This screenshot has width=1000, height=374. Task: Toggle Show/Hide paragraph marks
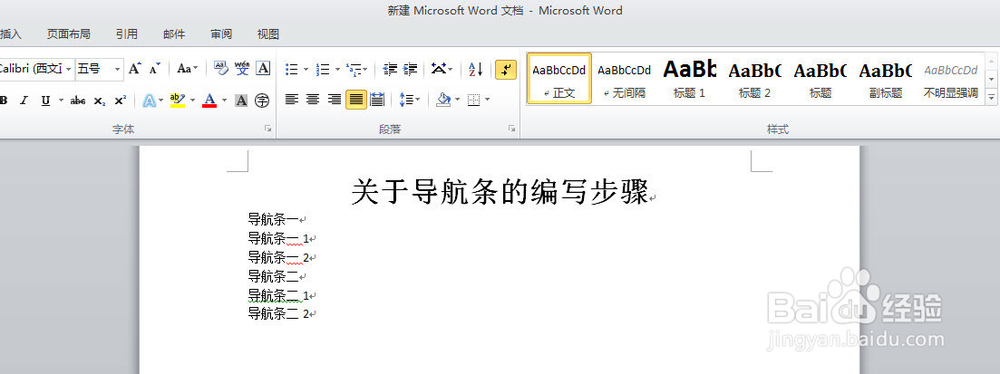point(506,69)
